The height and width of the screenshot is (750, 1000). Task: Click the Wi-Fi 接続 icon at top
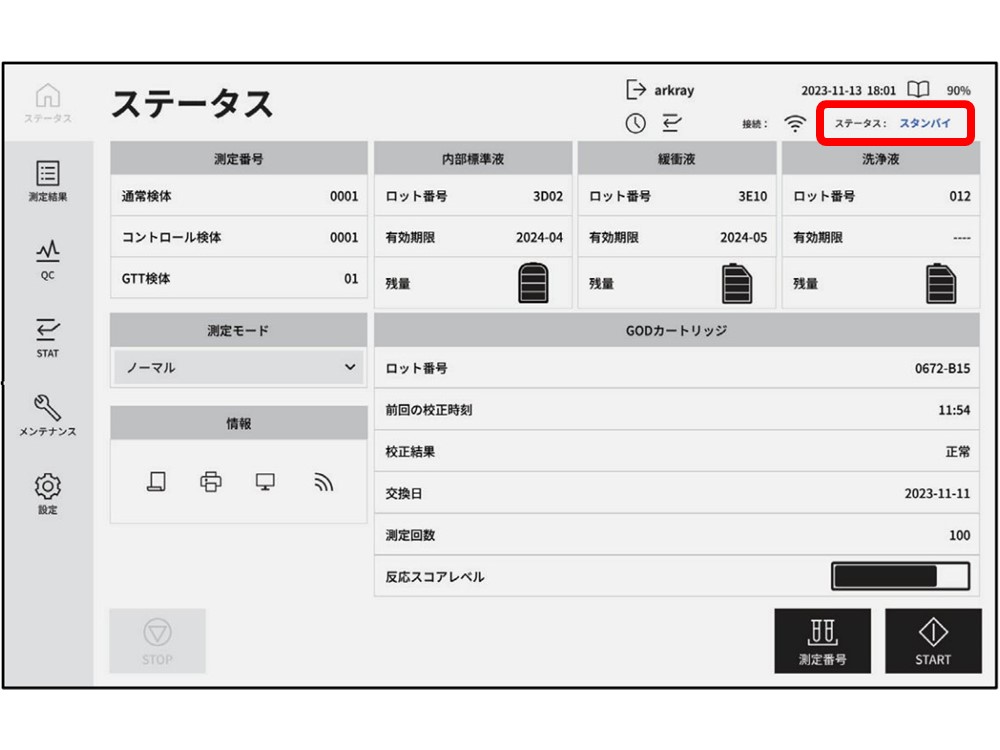792,121
